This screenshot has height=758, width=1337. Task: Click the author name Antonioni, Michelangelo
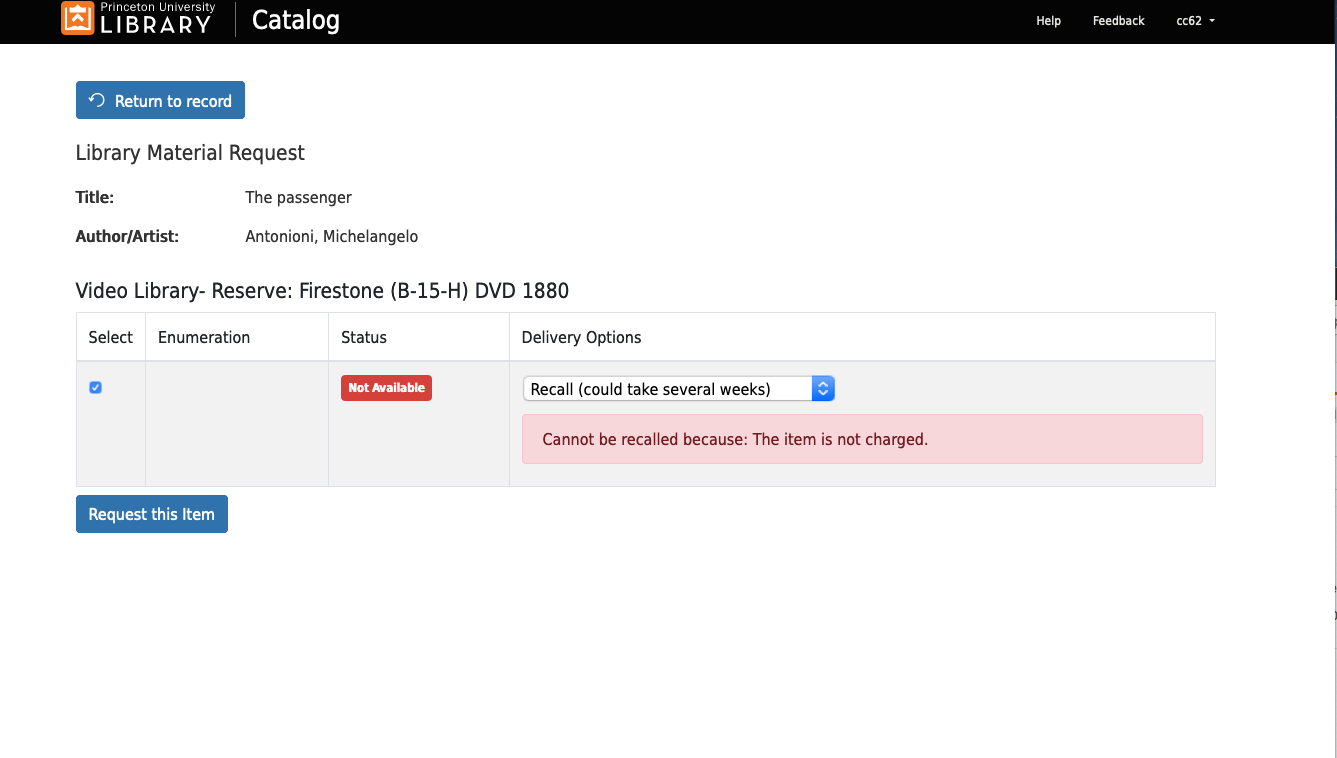coord(332,236)
